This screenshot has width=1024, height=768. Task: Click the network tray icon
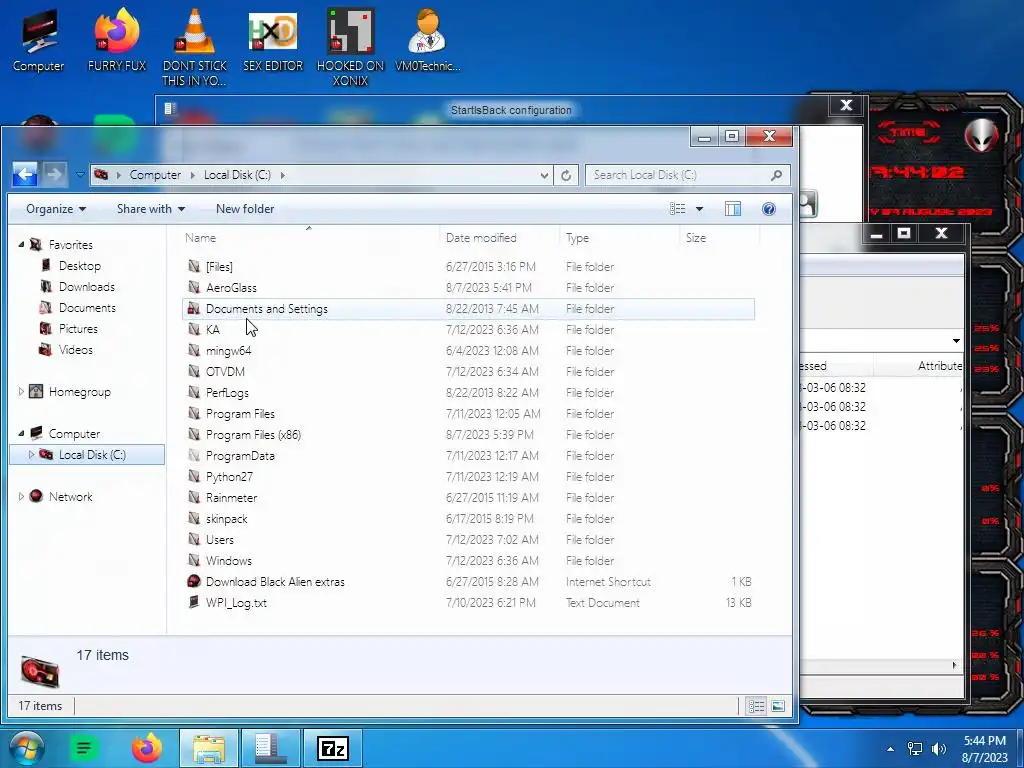914,749
